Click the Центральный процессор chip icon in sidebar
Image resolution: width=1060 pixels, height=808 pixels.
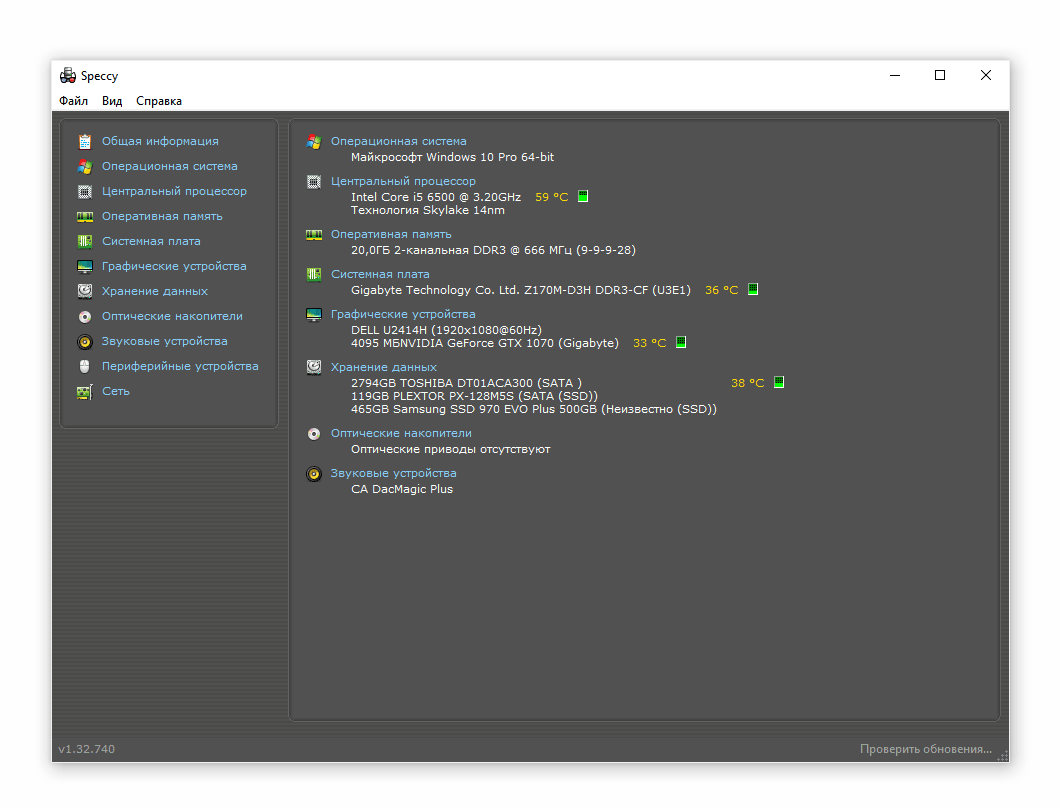(85, 191)
